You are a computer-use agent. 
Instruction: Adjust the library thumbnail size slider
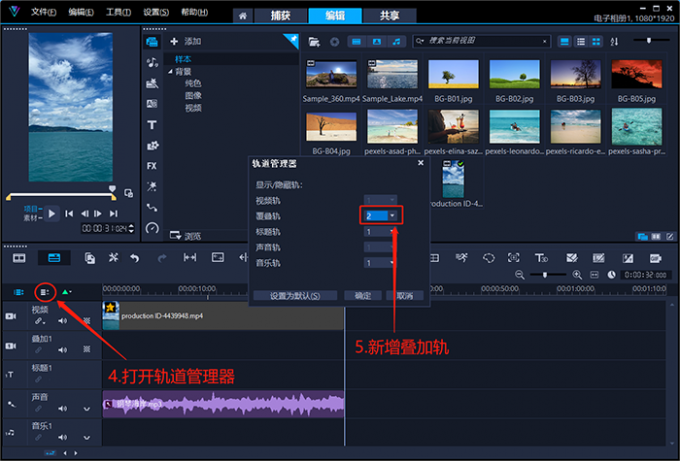click(x=649, y=40)
